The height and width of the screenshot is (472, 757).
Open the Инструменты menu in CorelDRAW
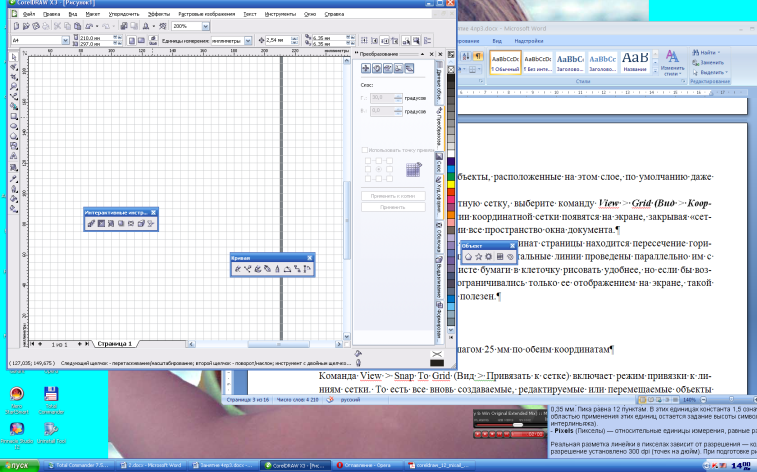280,14
